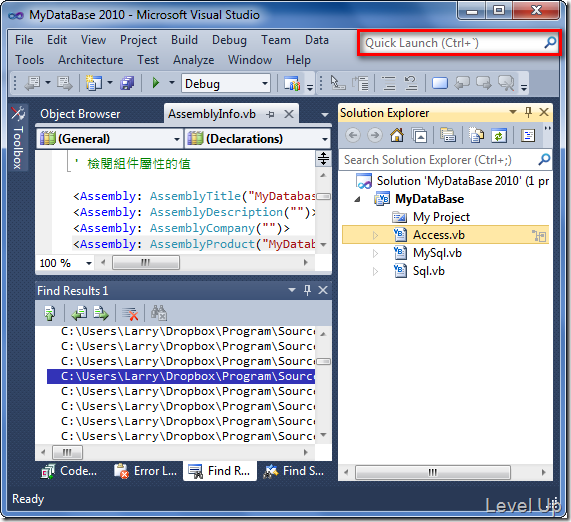
Task: Click Refresh icon in Solution Explorer
Action: (x=499, y=136)
